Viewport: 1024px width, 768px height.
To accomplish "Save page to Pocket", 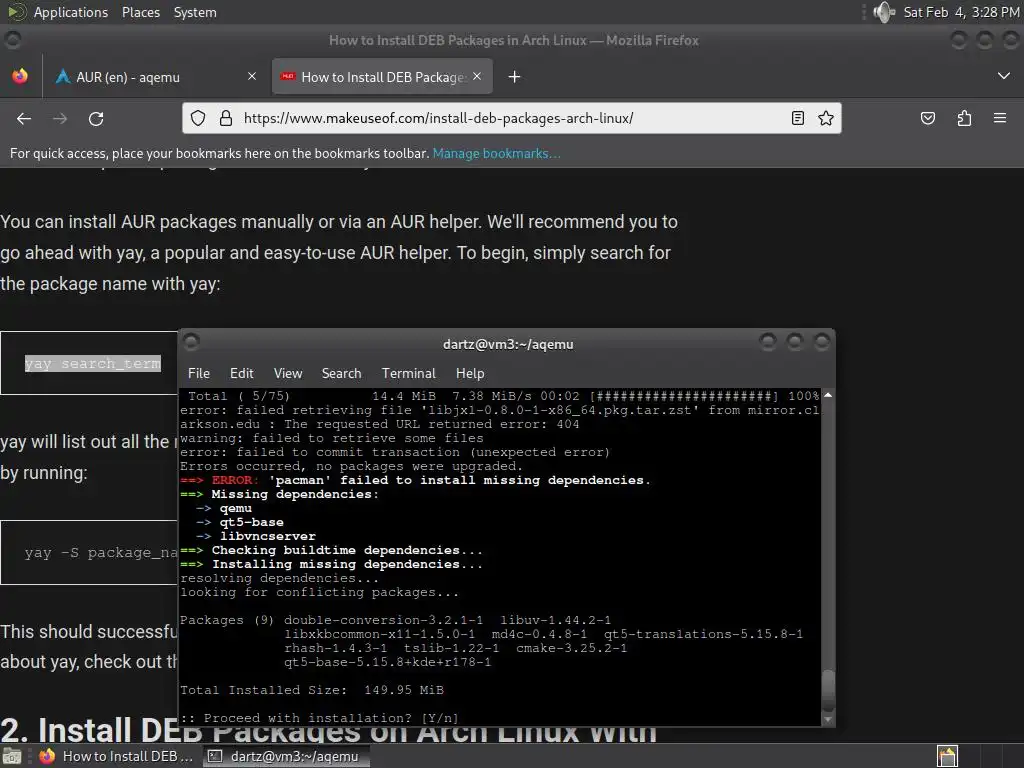I will tap(927, 118).
